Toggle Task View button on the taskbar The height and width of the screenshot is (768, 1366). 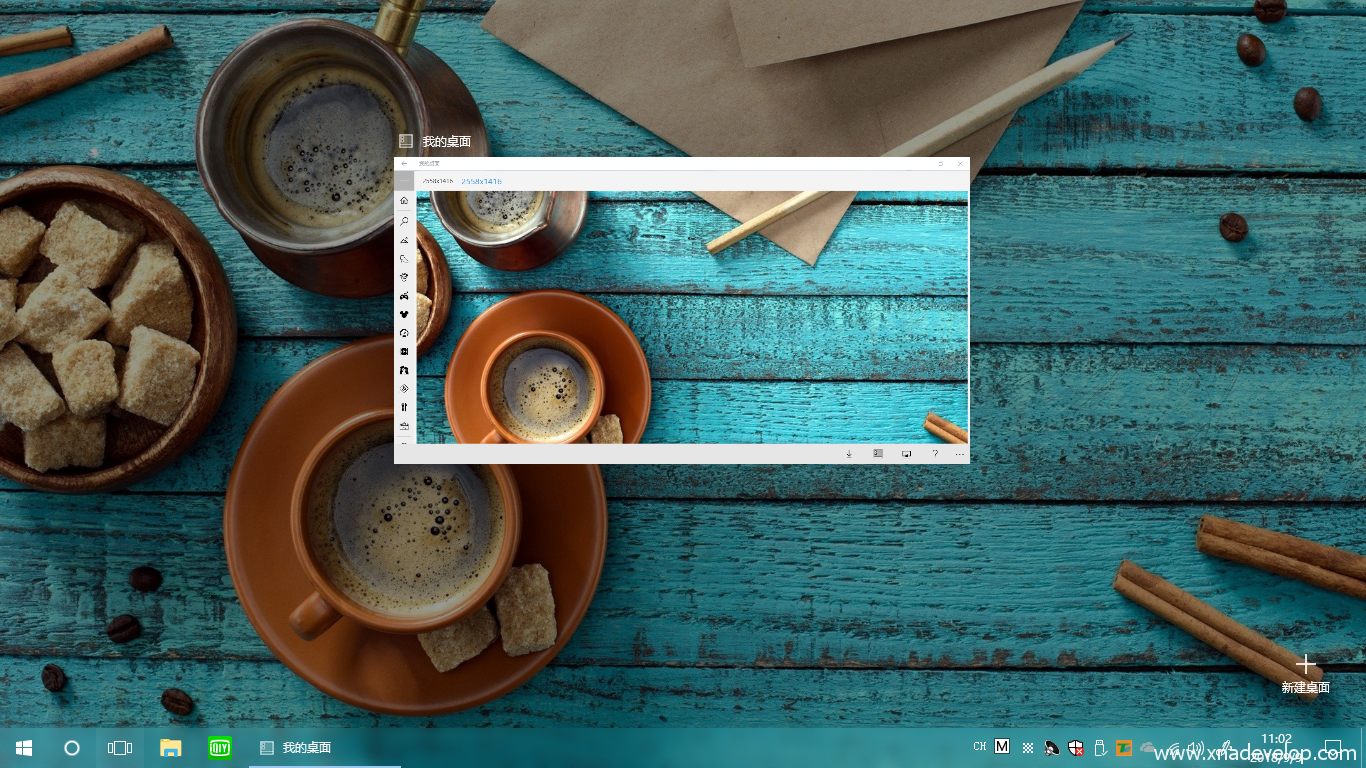(120, 747)
